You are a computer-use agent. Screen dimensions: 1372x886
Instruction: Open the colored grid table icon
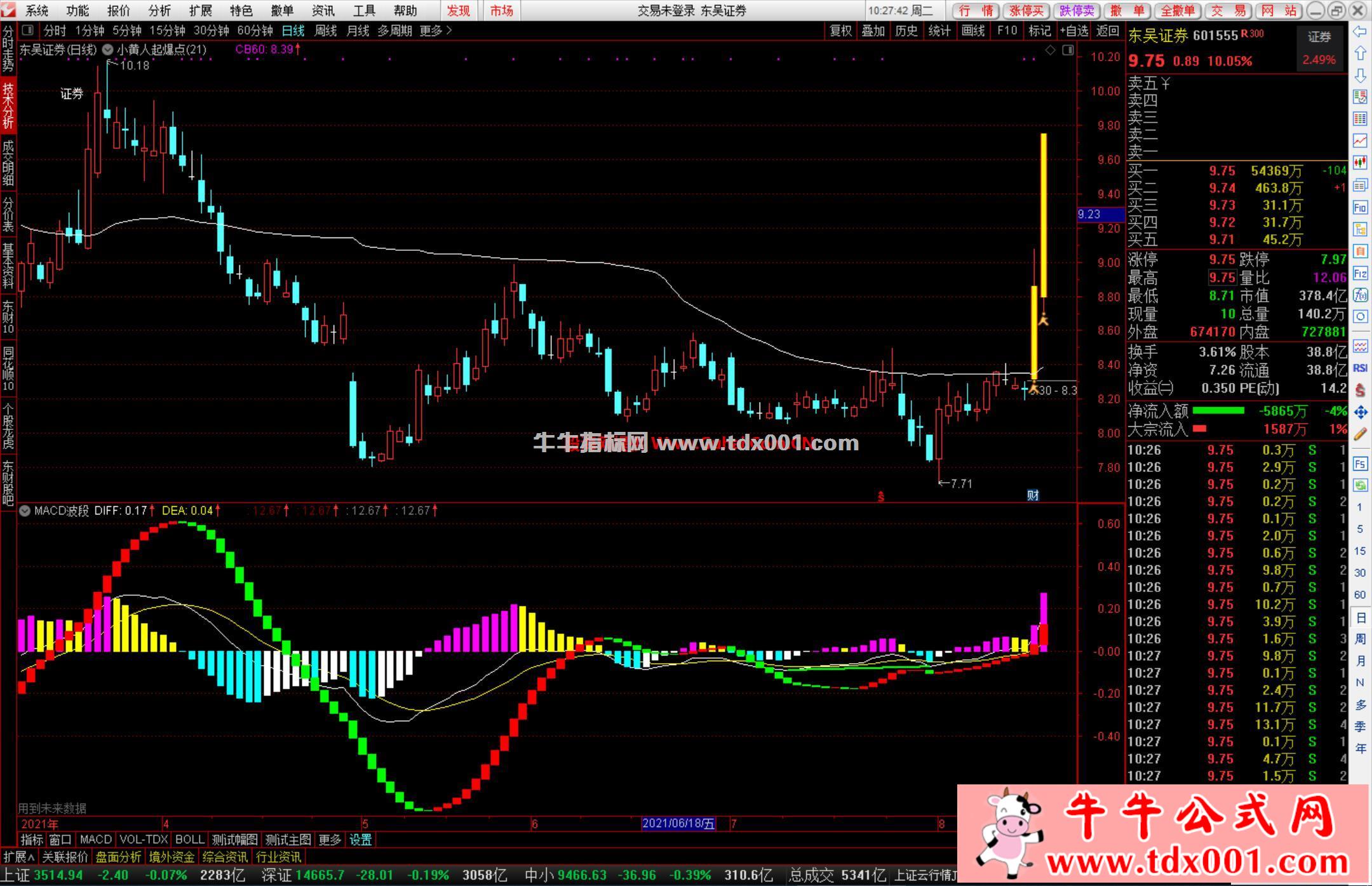point(1360,119)
